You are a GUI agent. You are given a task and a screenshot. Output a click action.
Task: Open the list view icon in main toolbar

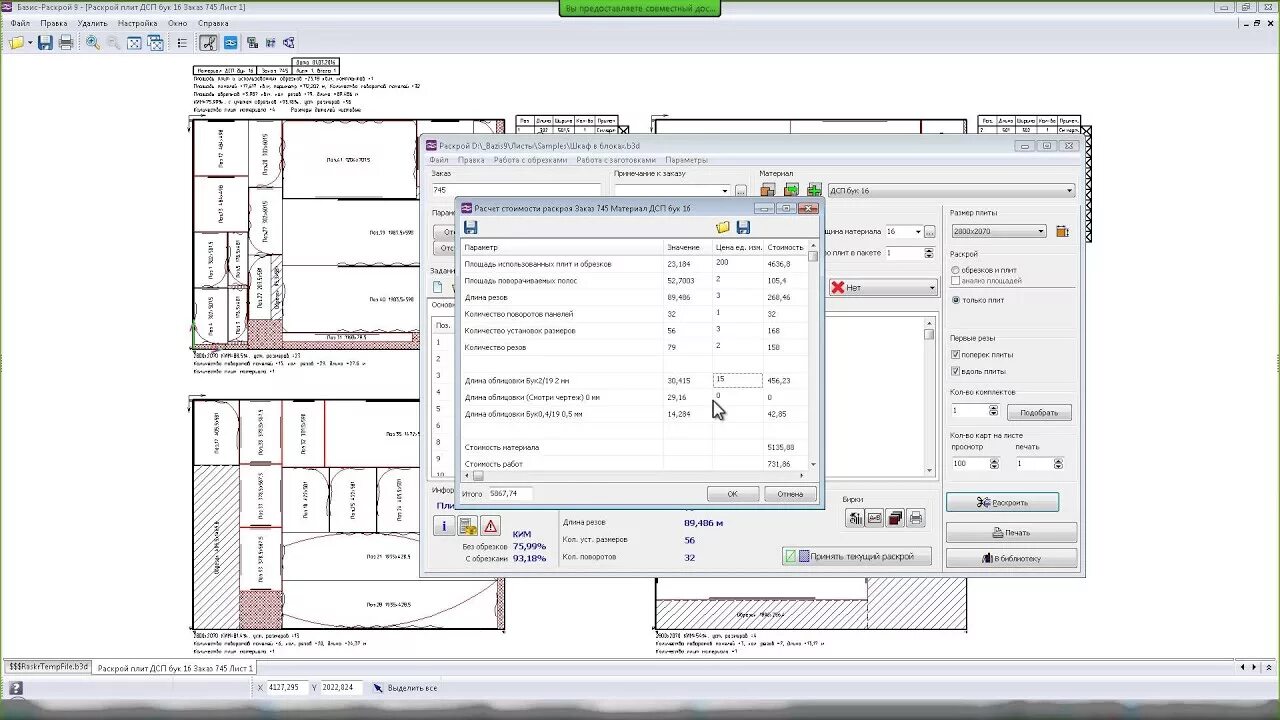(182, 43)
